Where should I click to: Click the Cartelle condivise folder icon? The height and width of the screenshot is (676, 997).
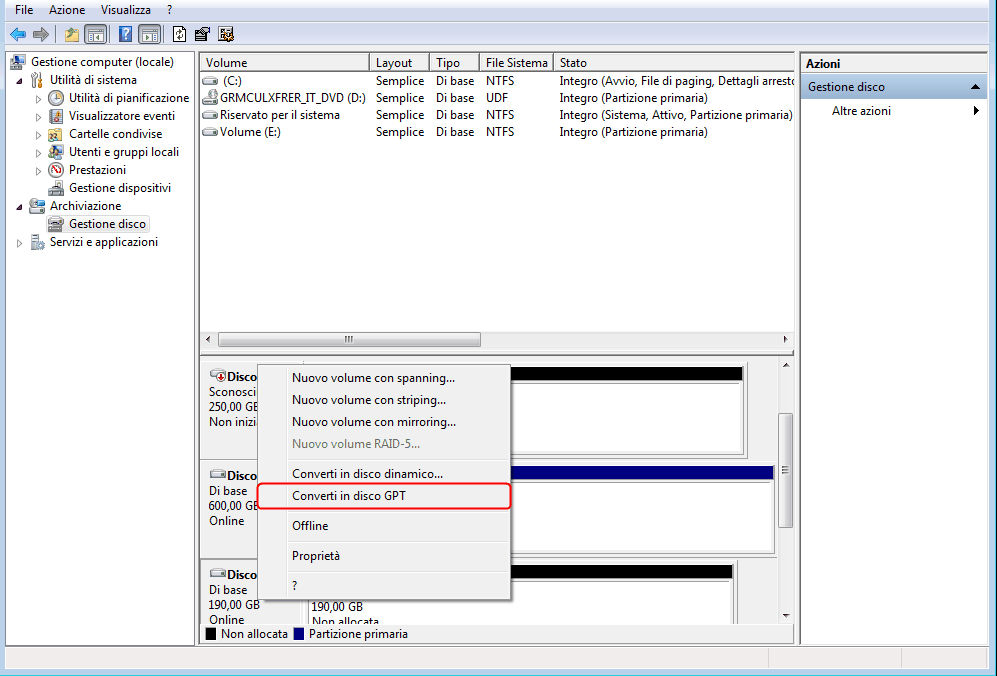56,134
